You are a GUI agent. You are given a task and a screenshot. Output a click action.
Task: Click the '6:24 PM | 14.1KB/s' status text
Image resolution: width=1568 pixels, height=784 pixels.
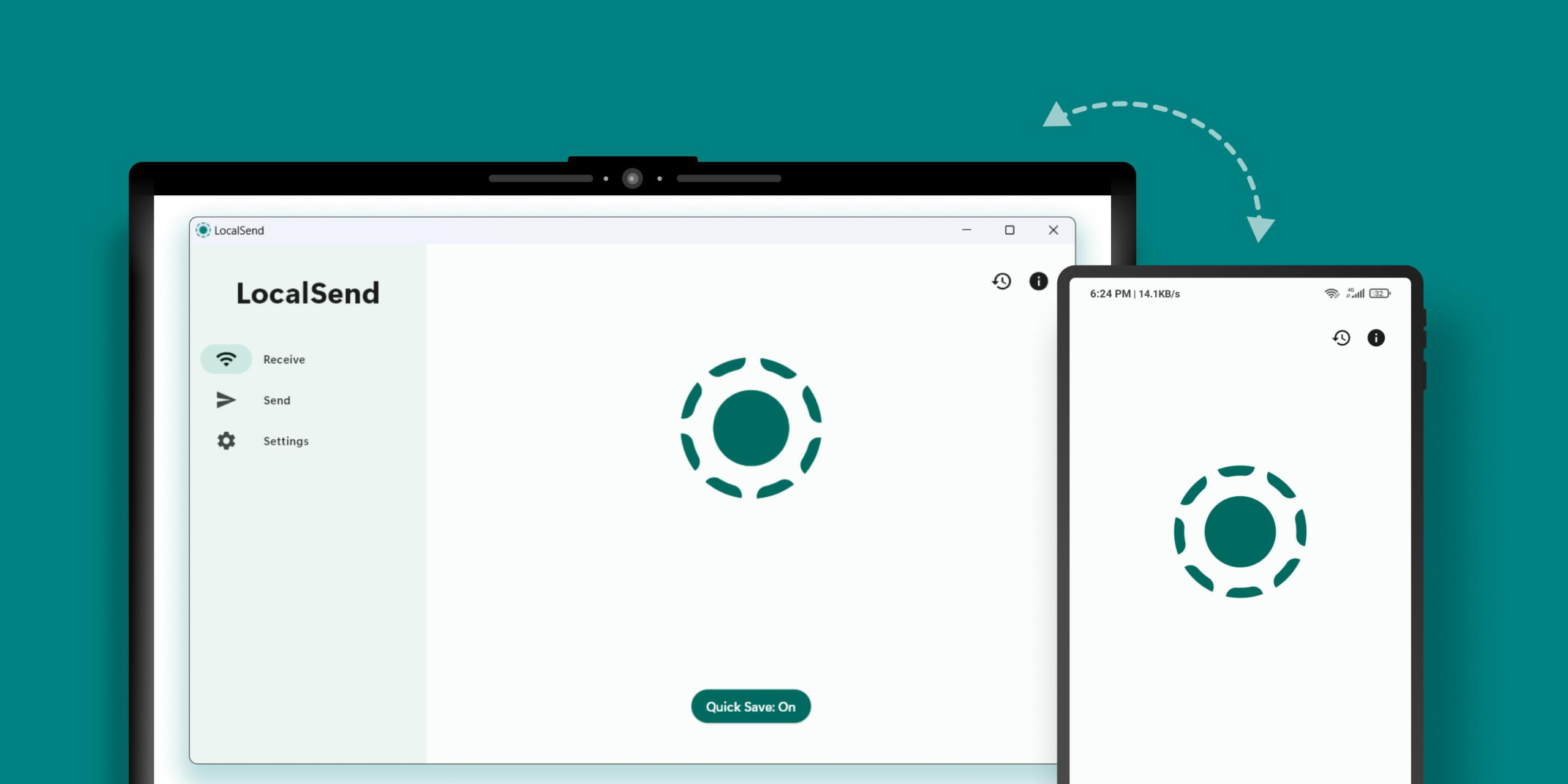(1135, 294)
